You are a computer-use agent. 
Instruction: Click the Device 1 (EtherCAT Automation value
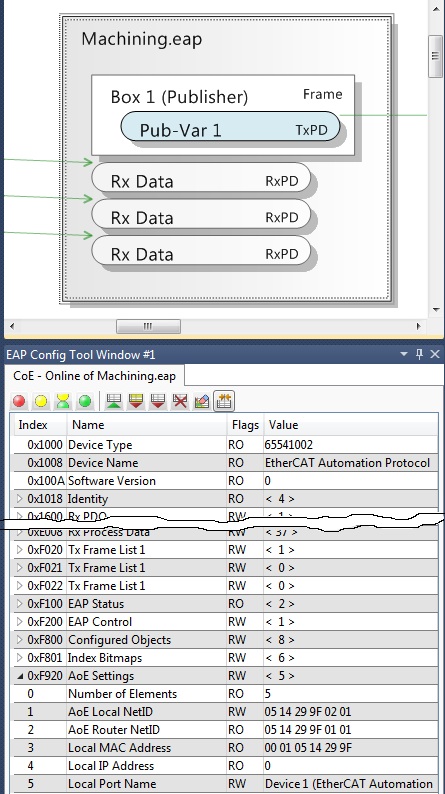point(348,784)
